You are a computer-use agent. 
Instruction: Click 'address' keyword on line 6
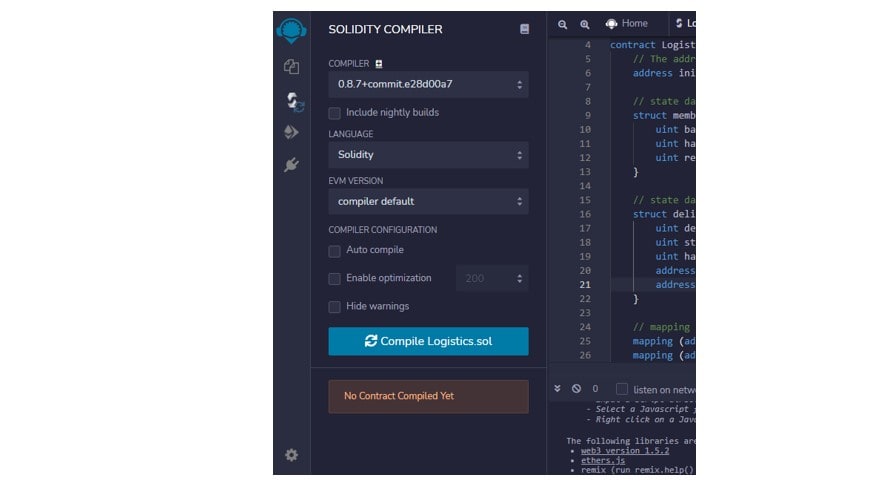(x=652, y=73)
